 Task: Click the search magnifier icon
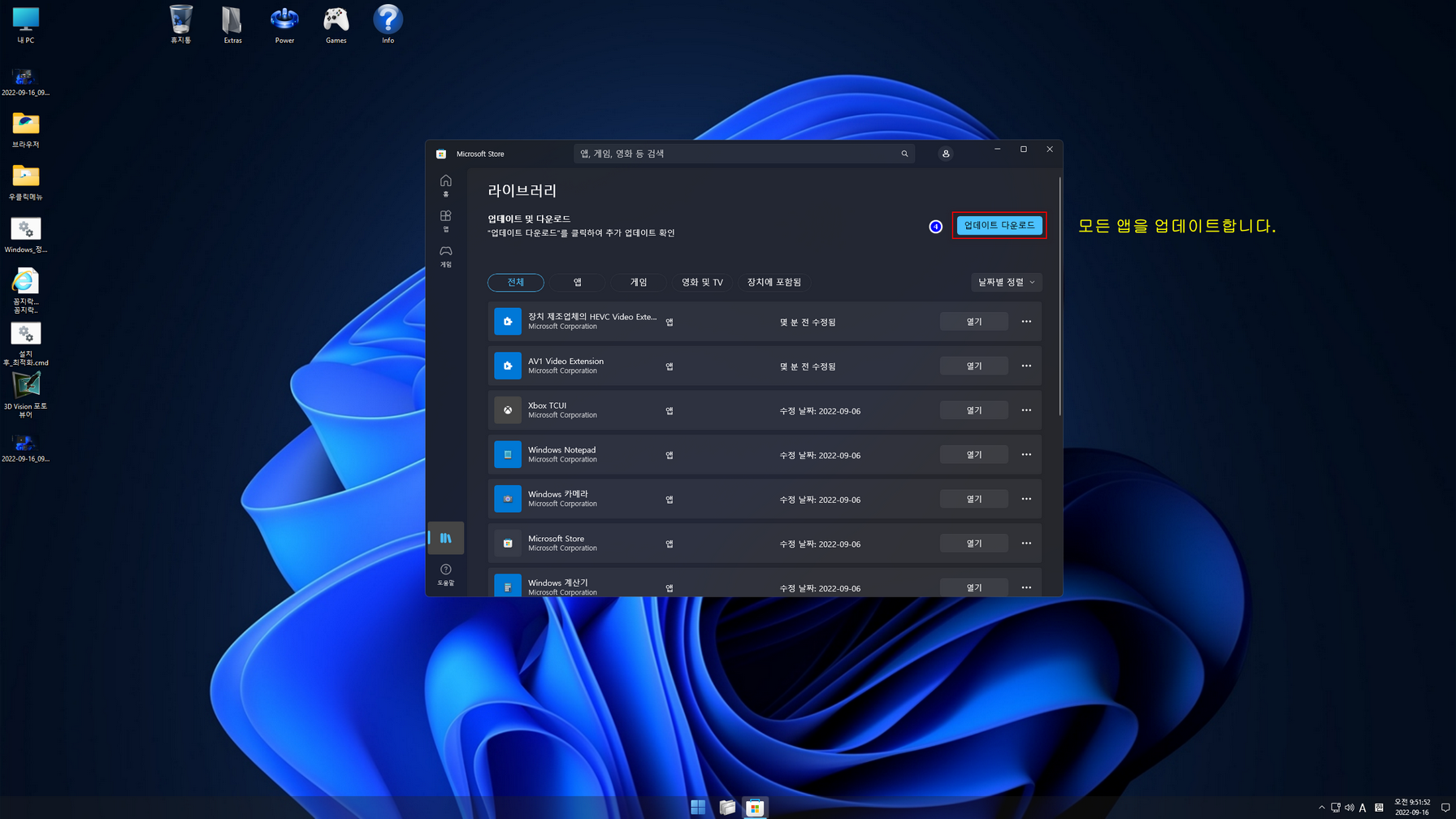[904, 154]
